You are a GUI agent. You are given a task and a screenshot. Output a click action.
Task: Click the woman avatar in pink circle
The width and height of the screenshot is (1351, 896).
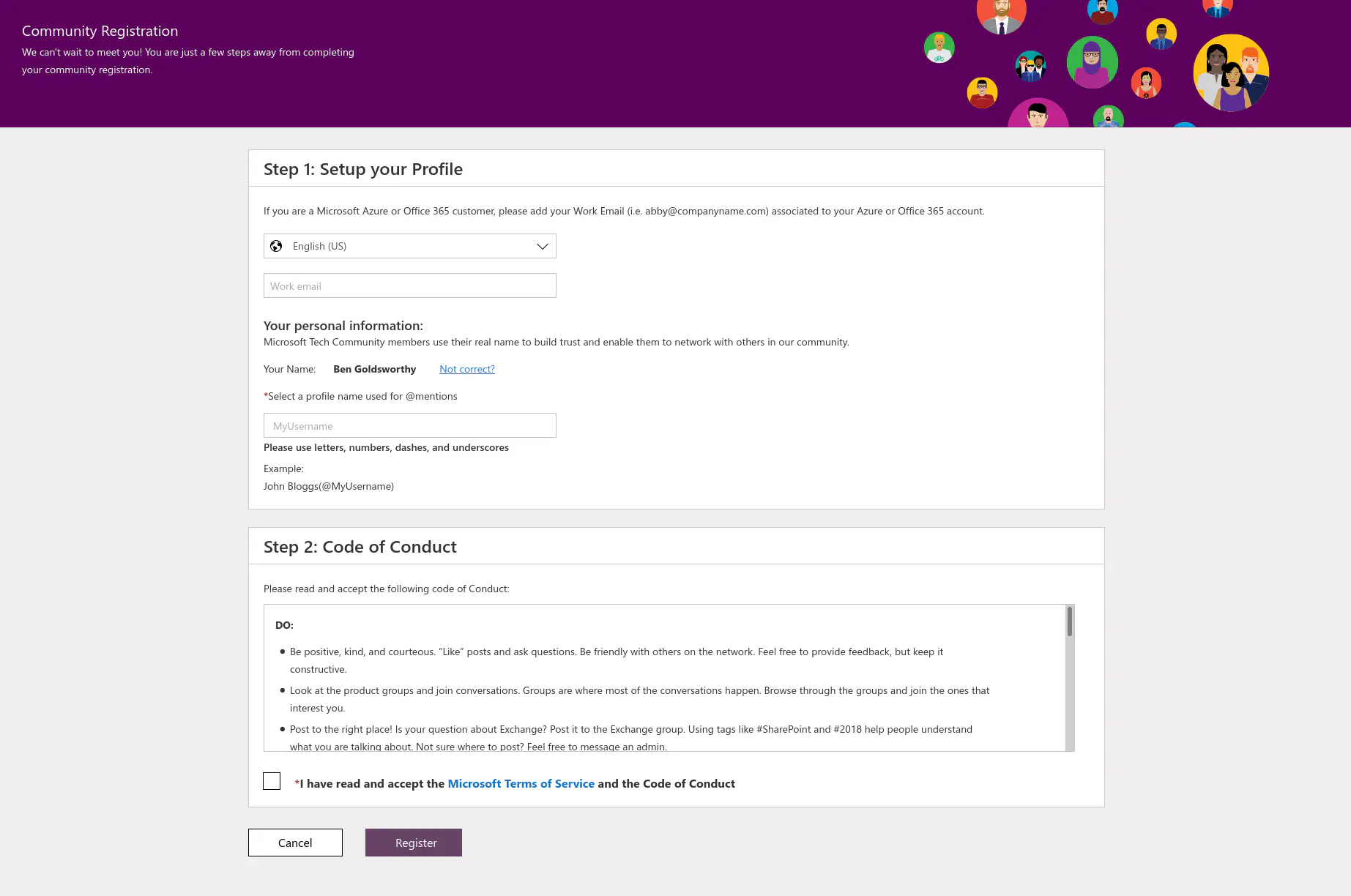pyautogui.click(x=1147, y=83)
